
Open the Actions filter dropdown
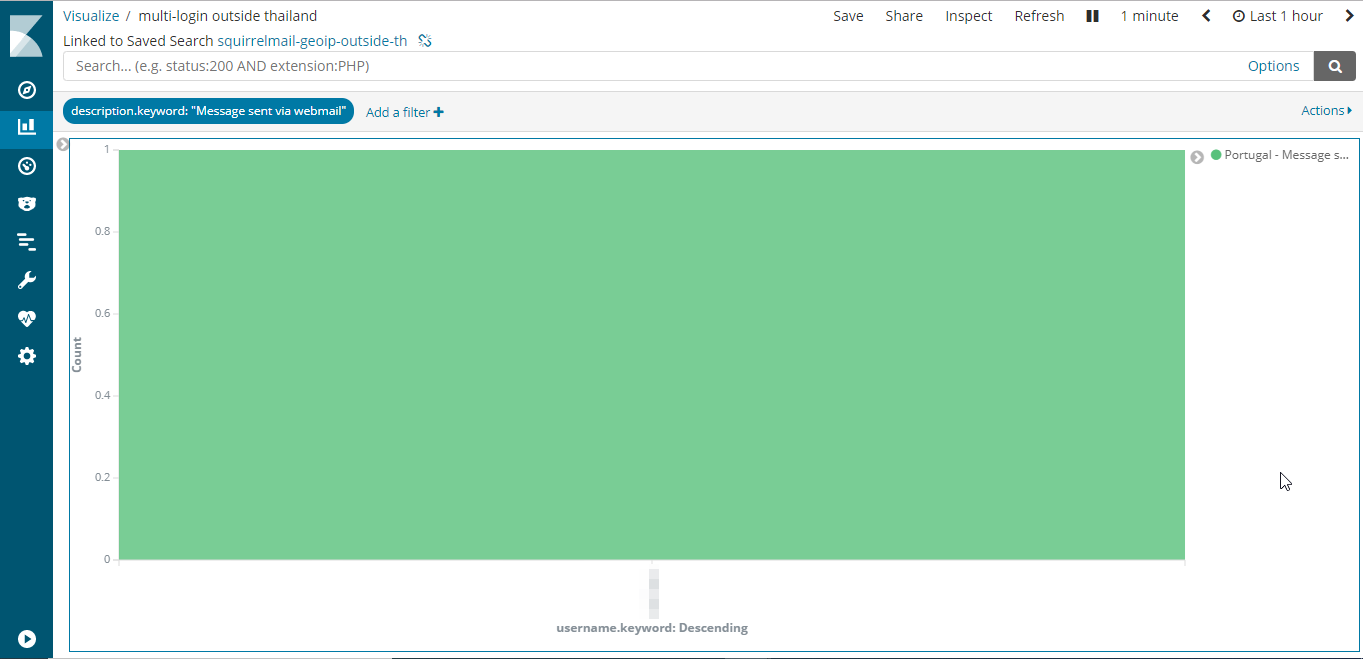coord(1326,111)
